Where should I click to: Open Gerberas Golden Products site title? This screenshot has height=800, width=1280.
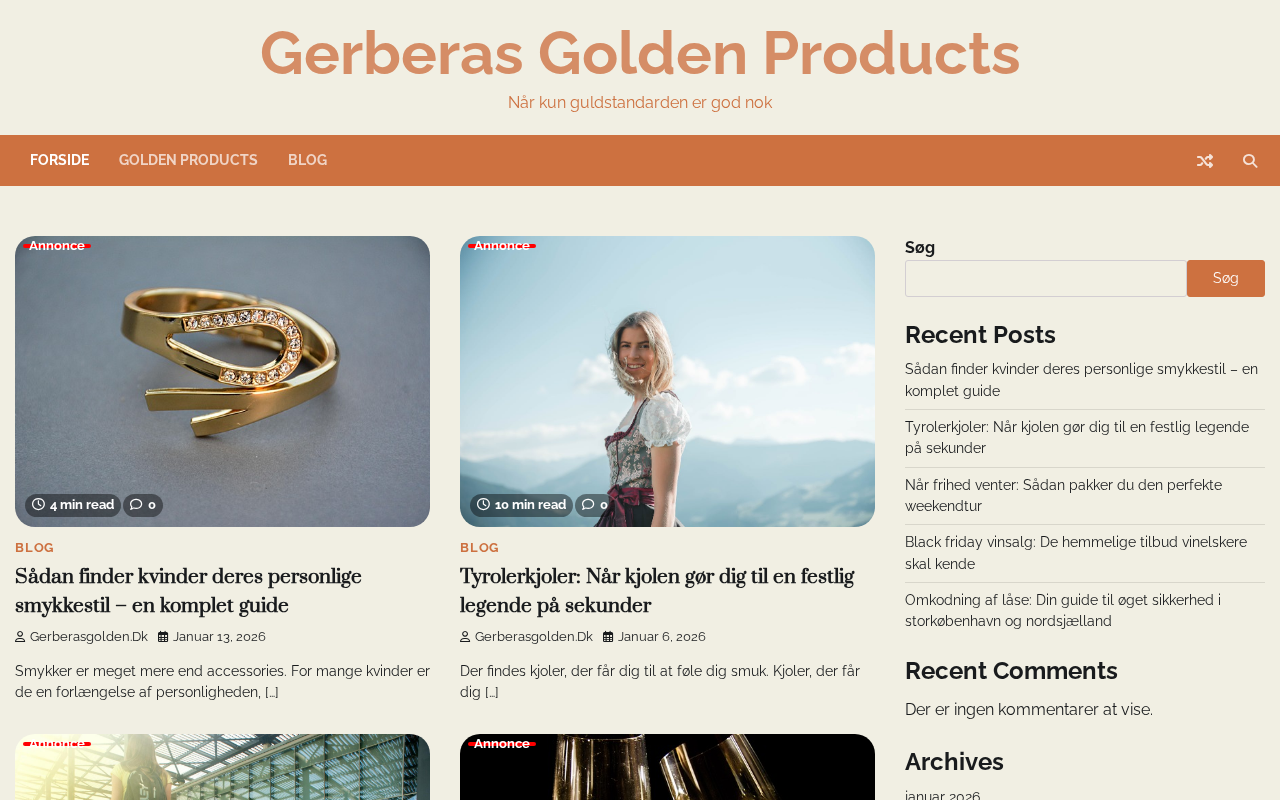pyautogui.click(x=640, y=53)
